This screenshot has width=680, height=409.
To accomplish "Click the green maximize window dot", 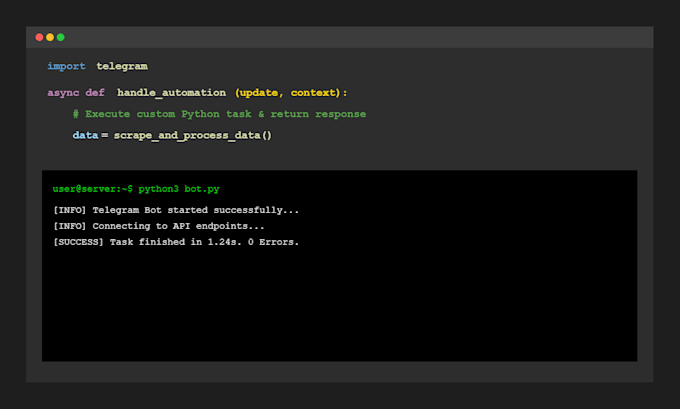I will click(x=61, y=37).
